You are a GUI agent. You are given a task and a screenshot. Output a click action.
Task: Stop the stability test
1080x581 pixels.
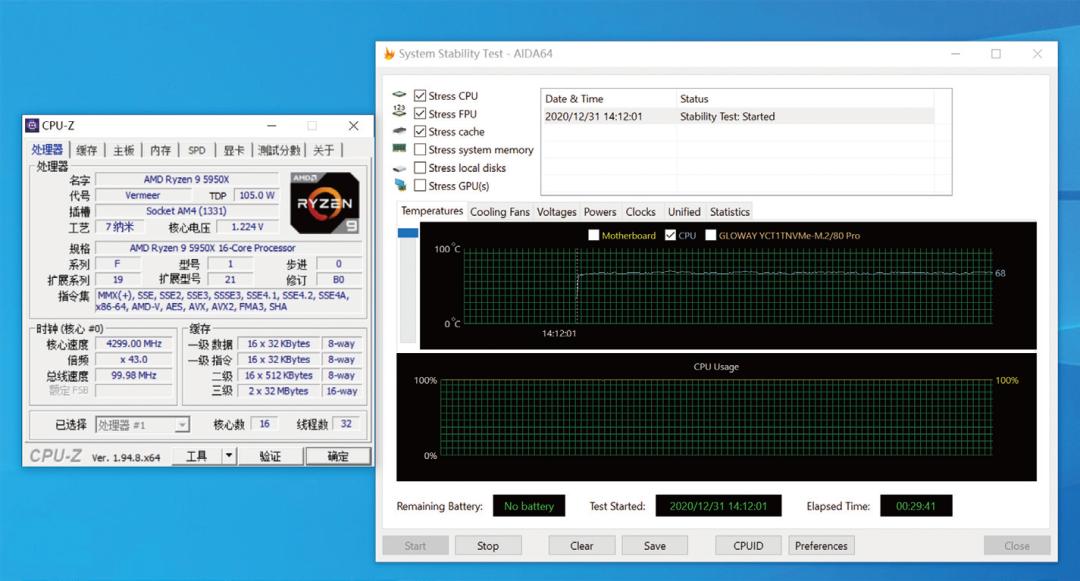(488, 546)
